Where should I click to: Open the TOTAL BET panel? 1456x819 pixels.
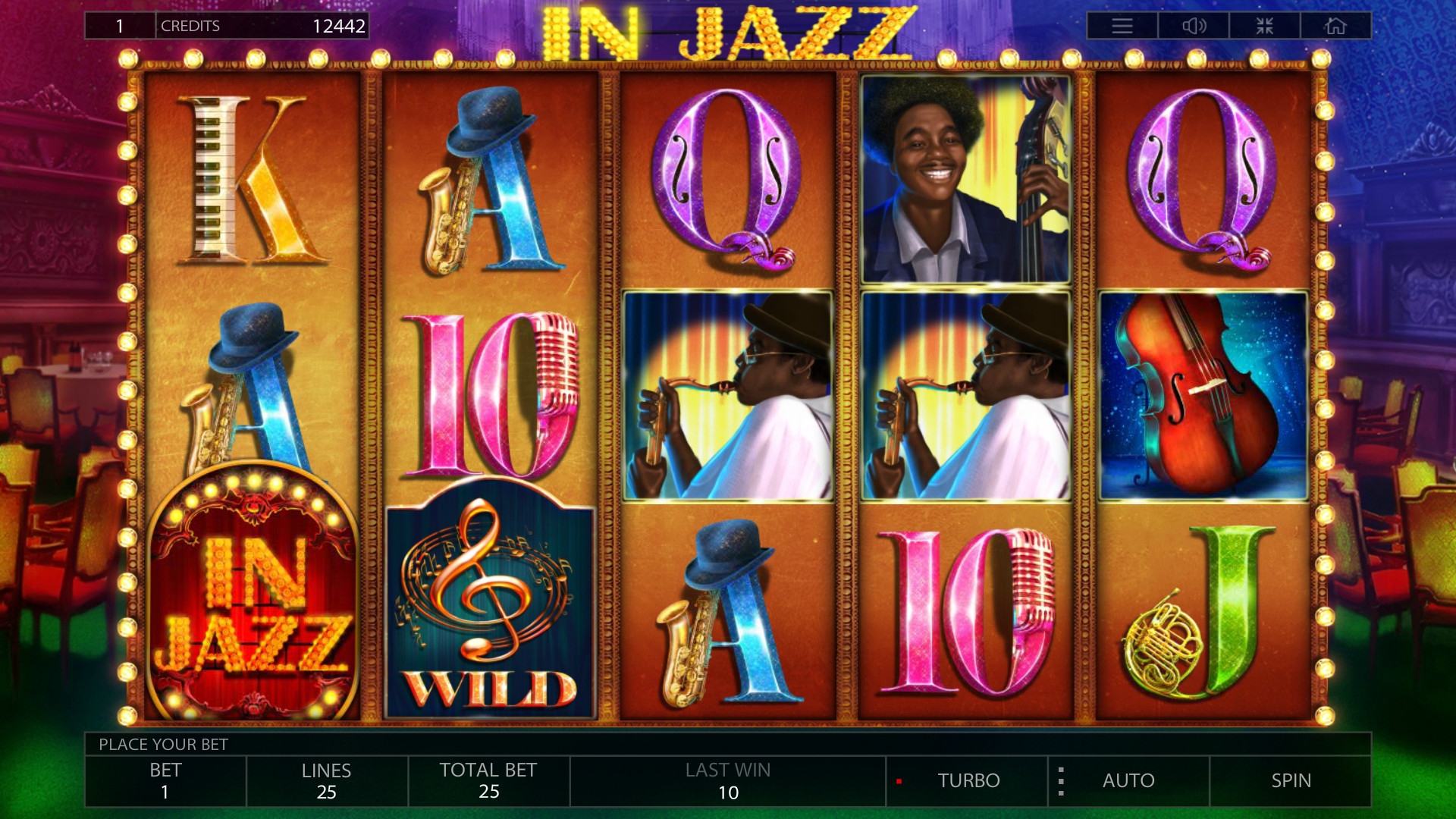pyautogui.click(x=489, y=780)
